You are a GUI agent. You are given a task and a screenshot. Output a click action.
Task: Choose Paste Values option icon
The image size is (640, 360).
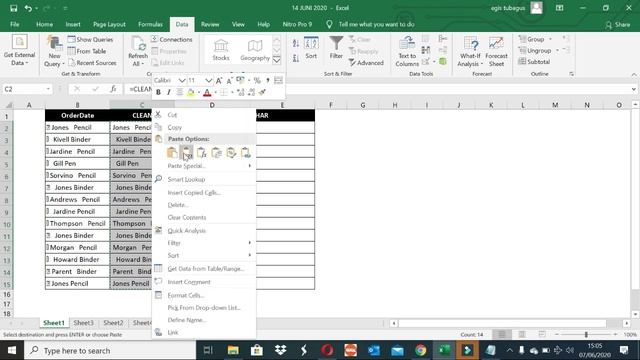click(187, 153)
